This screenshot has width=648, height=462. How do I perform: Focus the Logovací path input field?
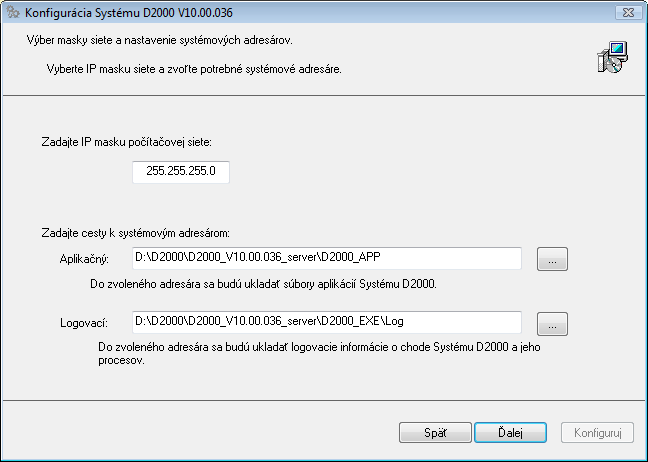[x=327, y=322]
